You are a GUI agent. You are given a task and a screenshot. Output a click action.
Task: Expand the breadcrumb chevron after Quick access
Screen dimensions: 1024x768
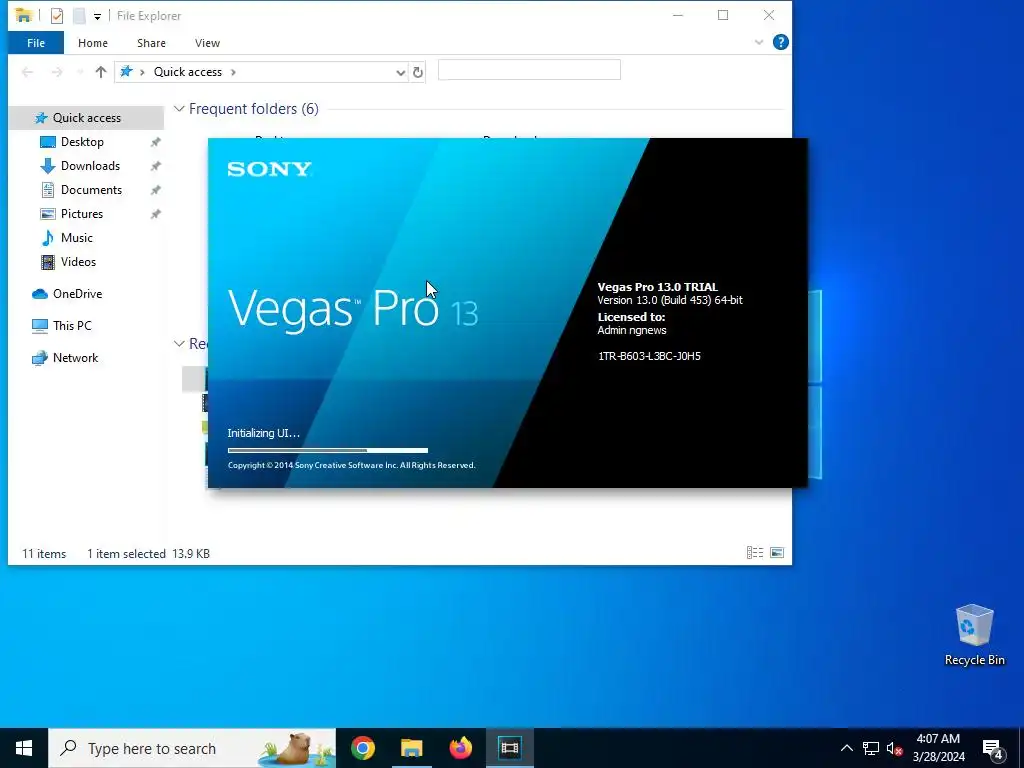[x=233, y=72]
